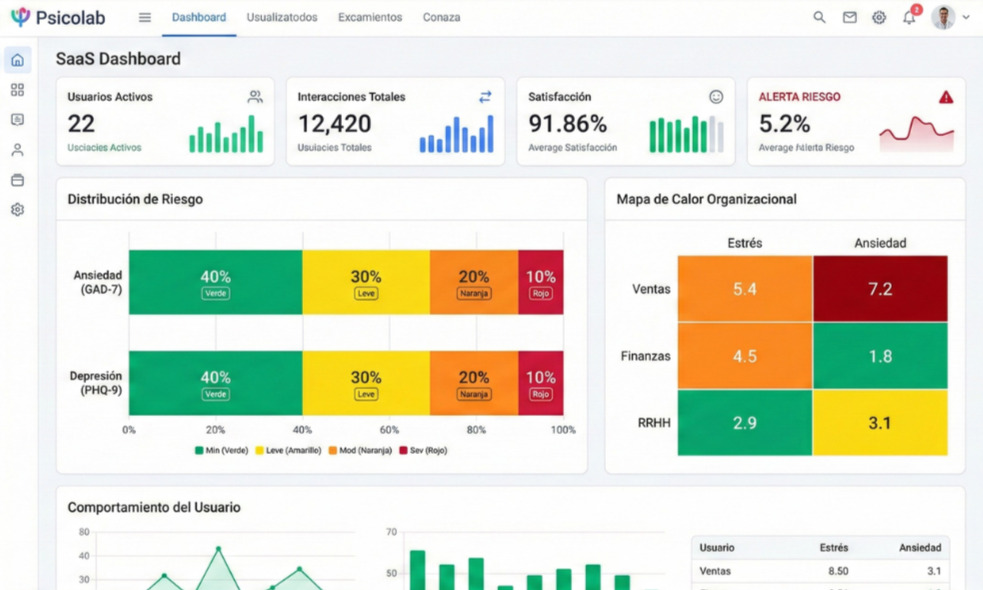This screenshot has width=983, height=590.
Task: Click the Ventas Ansiedad 7.2 heatmap cell
Action: click(879, 289)
